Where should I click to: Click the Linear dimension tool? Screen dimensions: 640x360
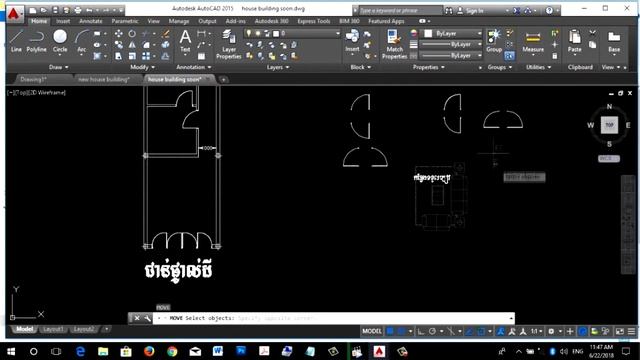tap(201, 33)
